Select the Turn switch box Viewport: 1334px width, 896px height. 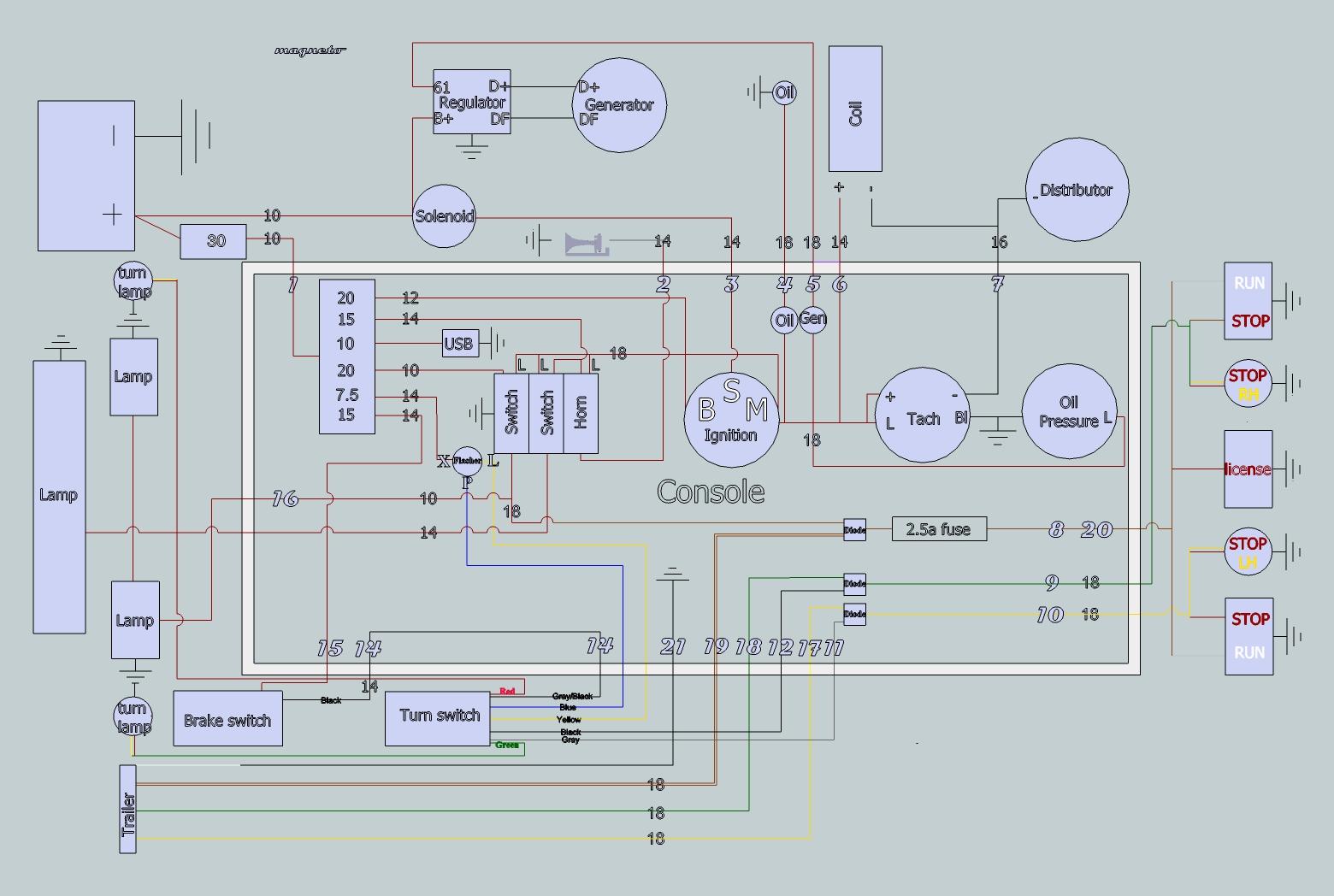(x=438, y=719)
